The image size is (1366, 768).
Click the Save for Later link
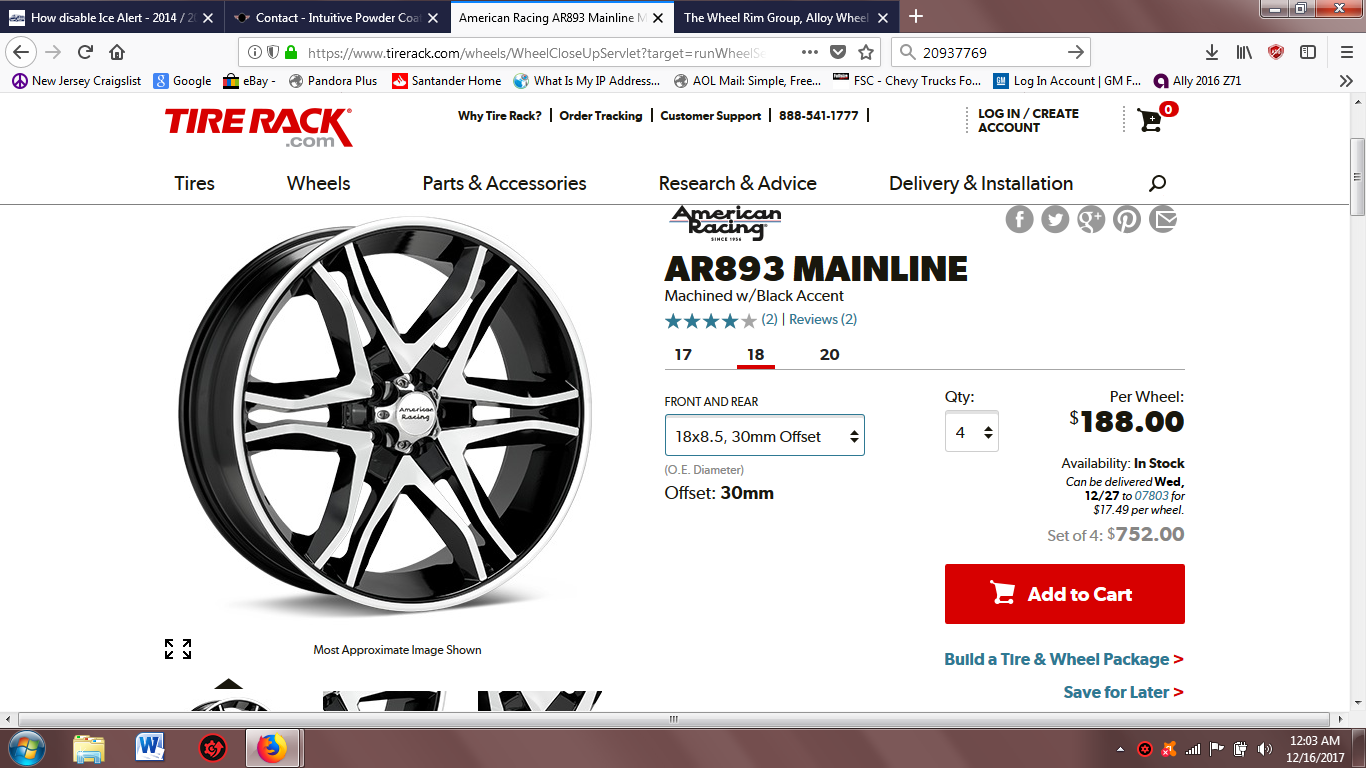(1123, 692)
